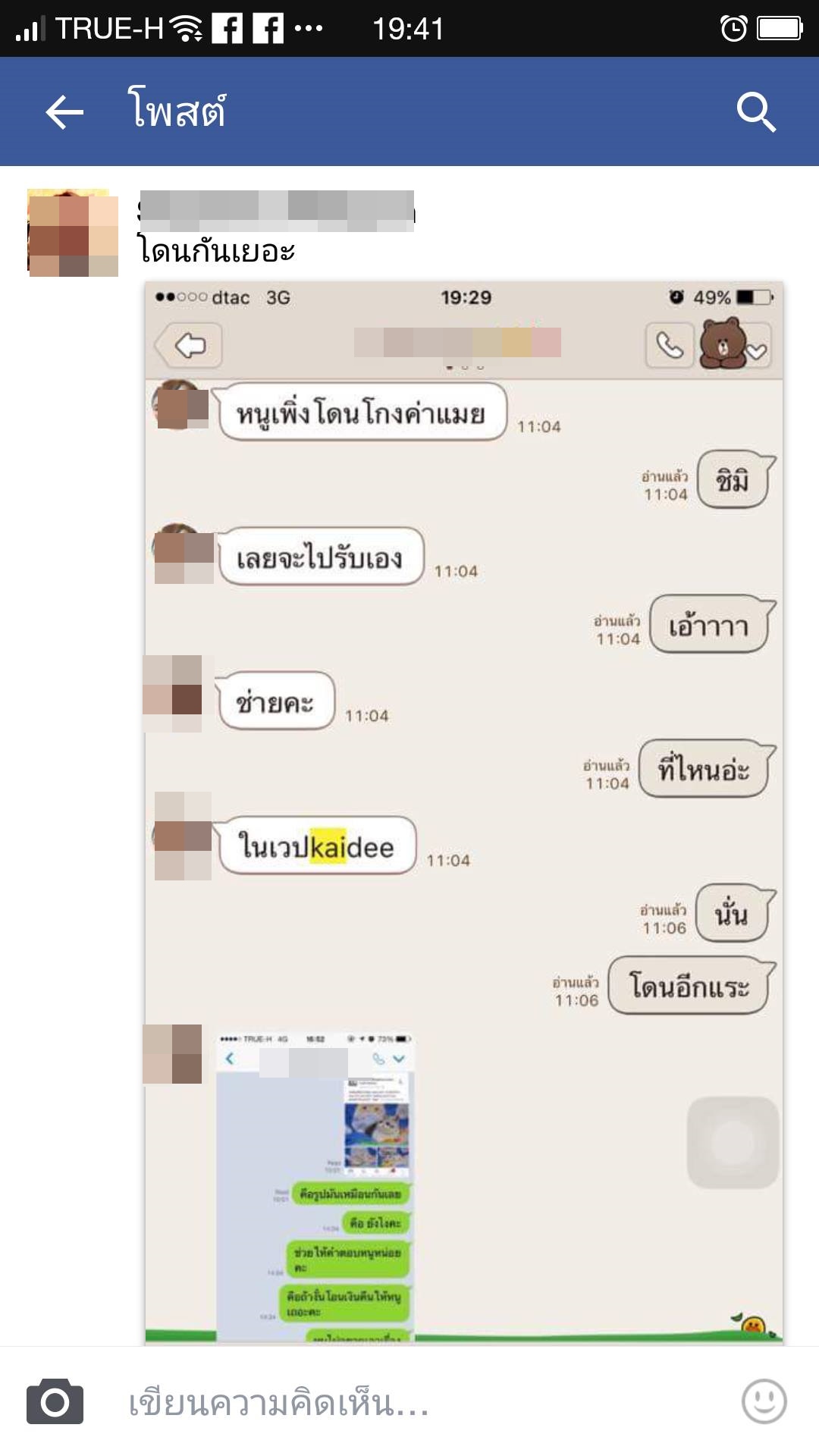Tap the post caption โดนกันเยอะ
The image size is (819, 1456).
point(216,251)
